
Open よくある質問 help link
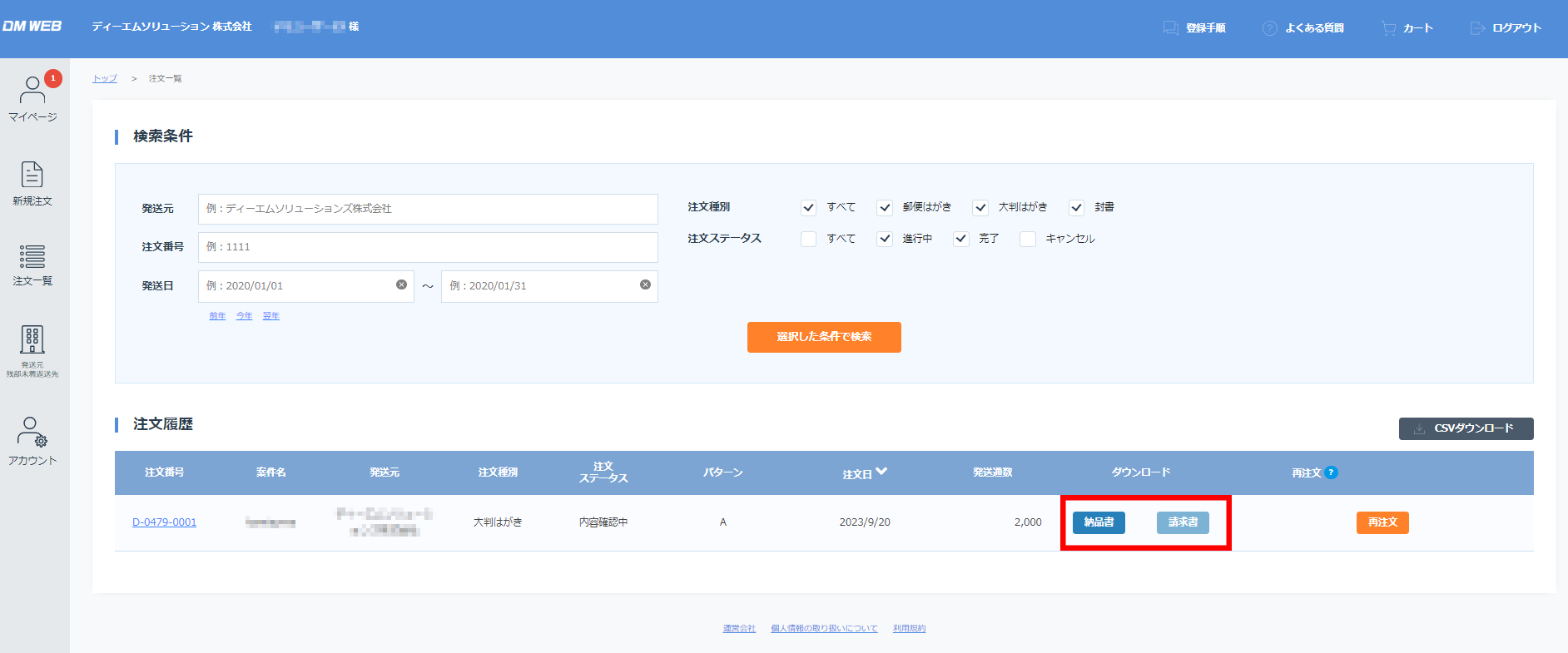coord(1303,28)
